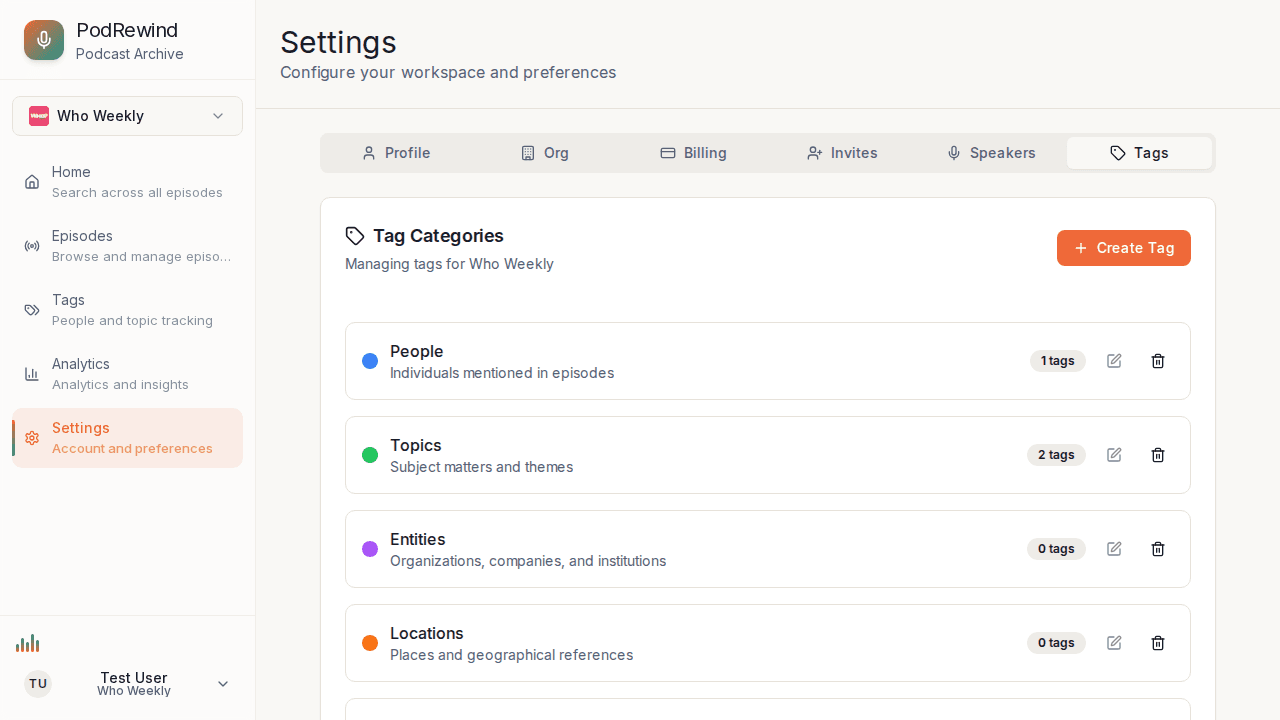This screenshot has width=1280, height=720.
Task: Click the small analytics bars icon bottom left
Action: point(28,643)
